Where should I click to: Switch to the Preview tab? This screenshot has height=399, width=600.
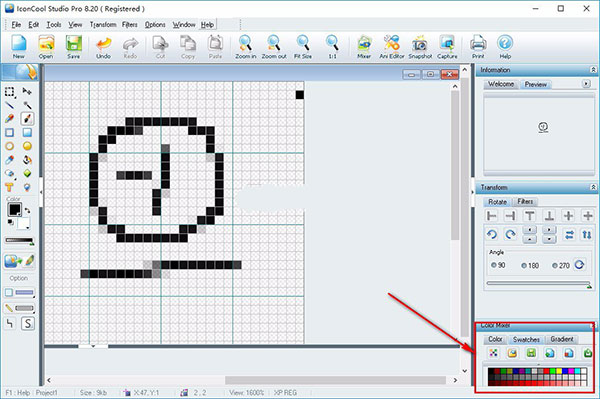click(x=535, y=84)
